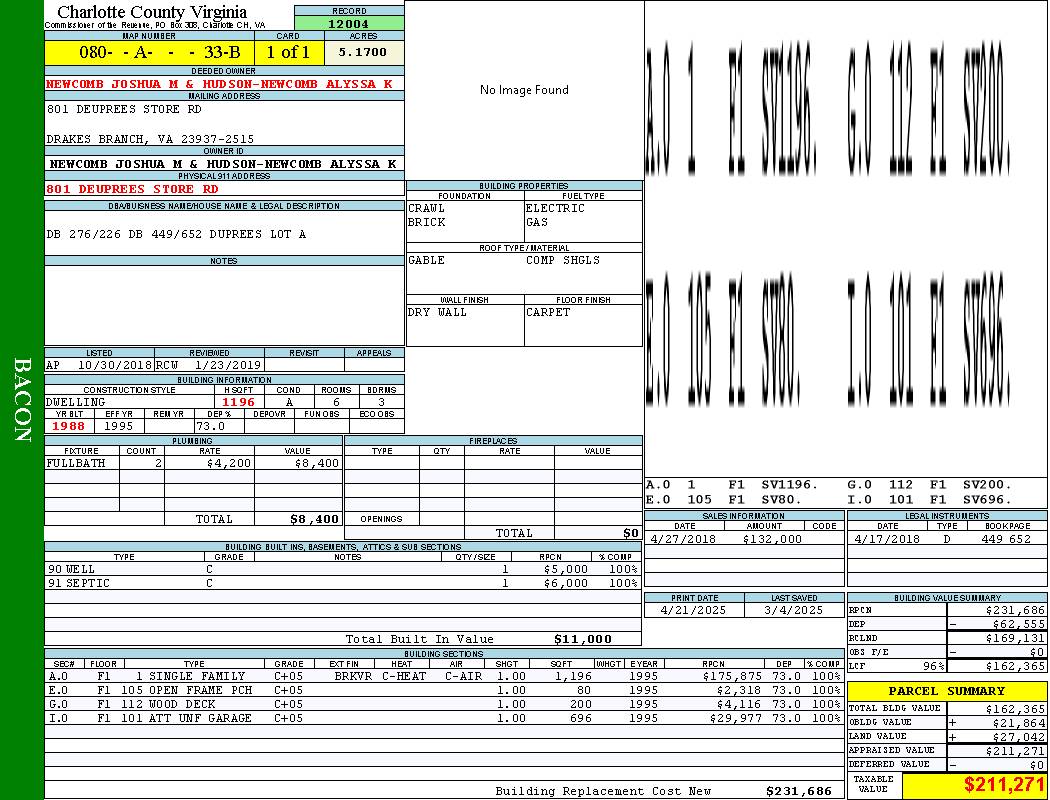Click the BACON label on green sidebar
The image size is (1050, 800).
coord(22,400)
